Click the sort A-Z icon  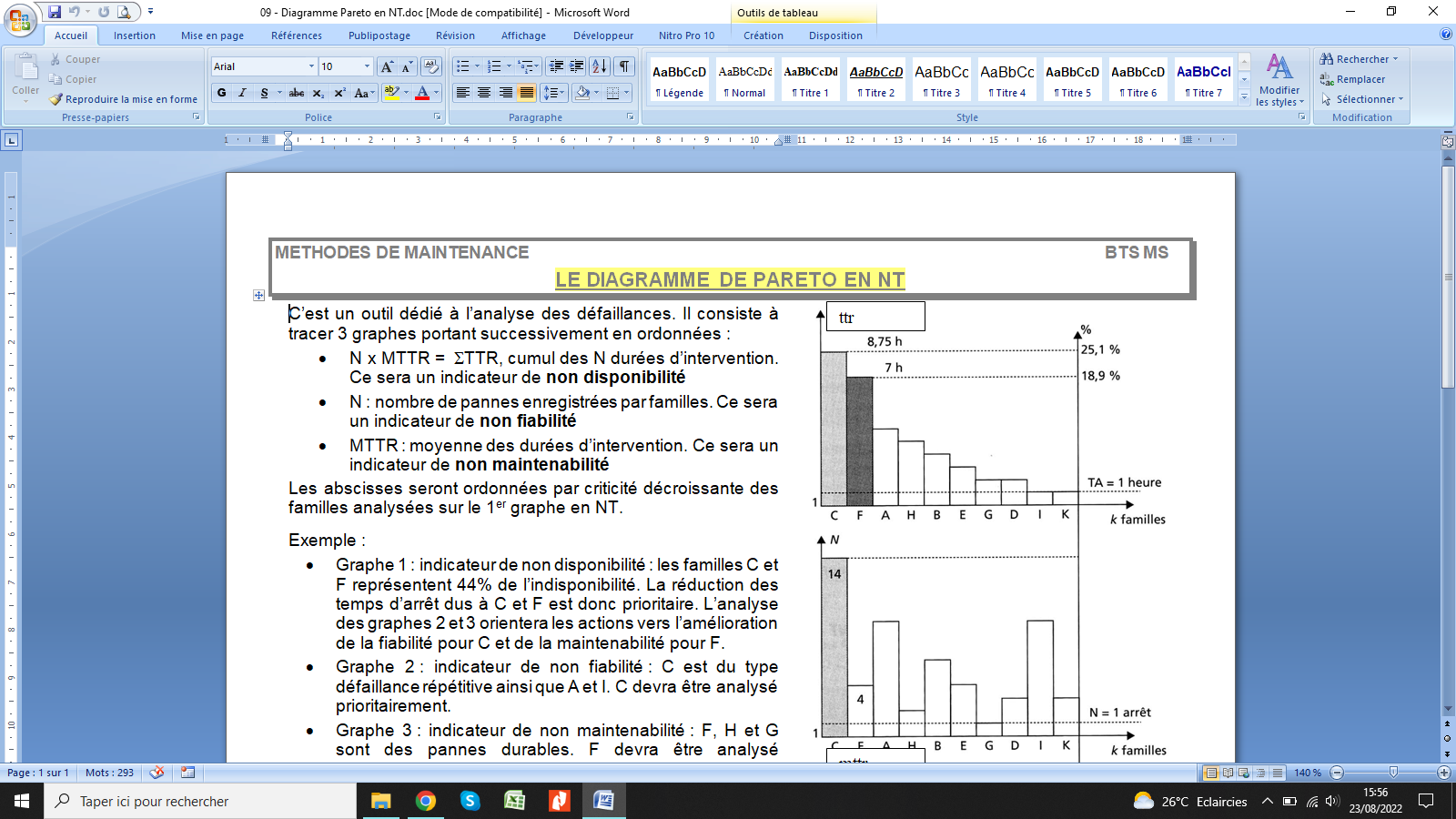[x=599, y=66]
